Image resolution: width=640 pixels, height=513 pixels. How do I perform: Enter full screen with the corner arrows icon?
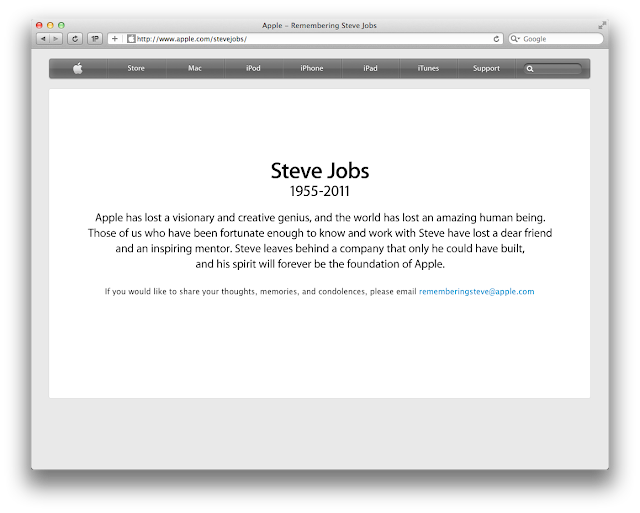(602, 25)
